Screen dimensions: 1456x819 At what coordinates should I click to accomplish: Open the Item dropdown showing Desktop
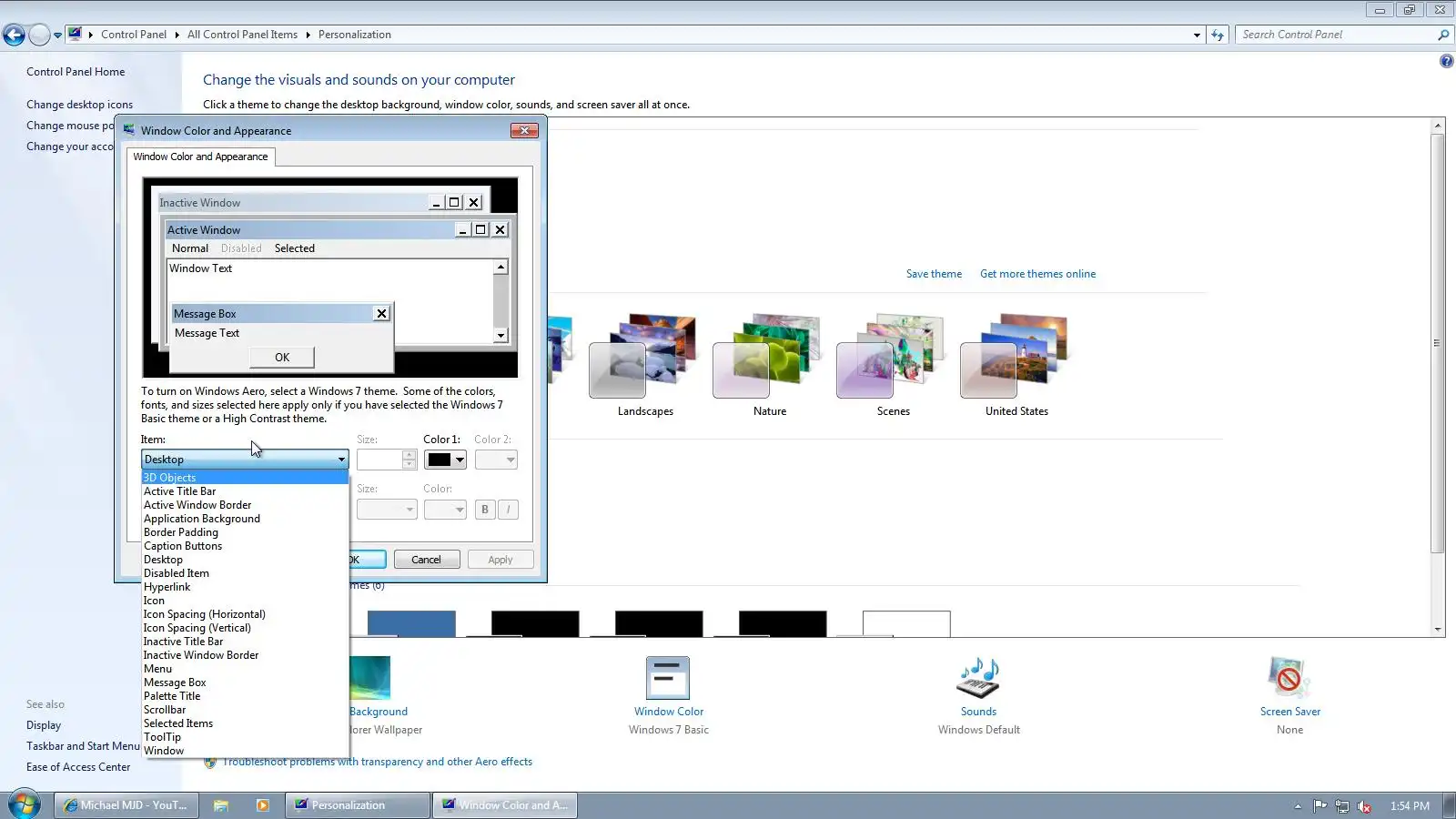245,460
